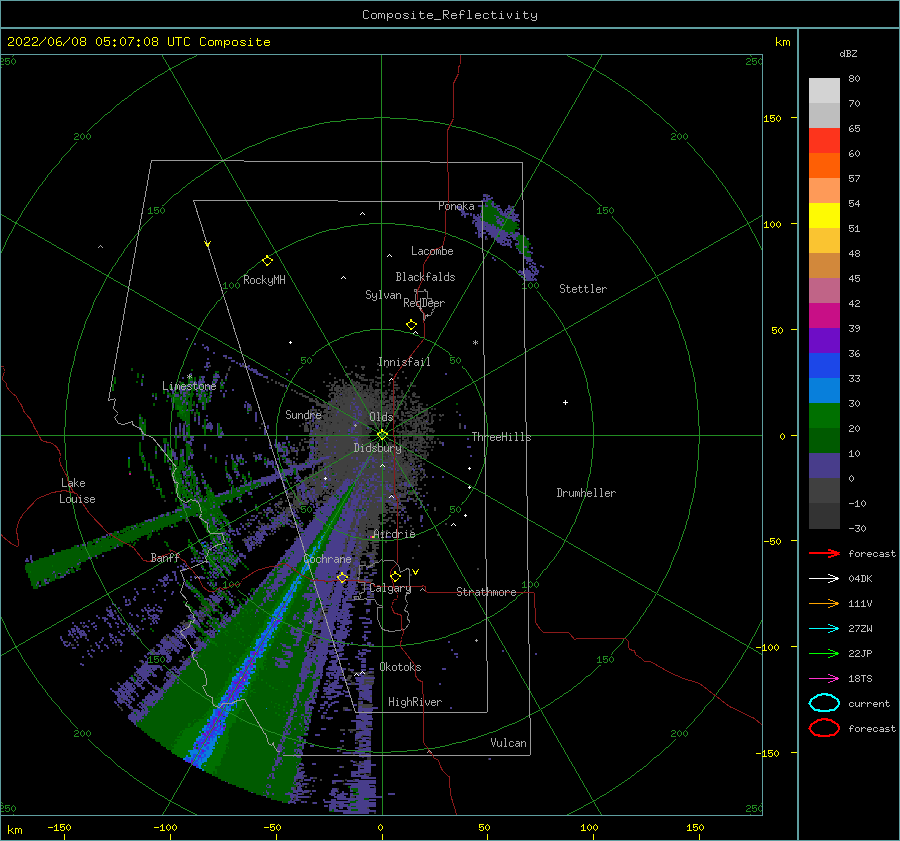Click the Cochrane city label

pos(327,559)
